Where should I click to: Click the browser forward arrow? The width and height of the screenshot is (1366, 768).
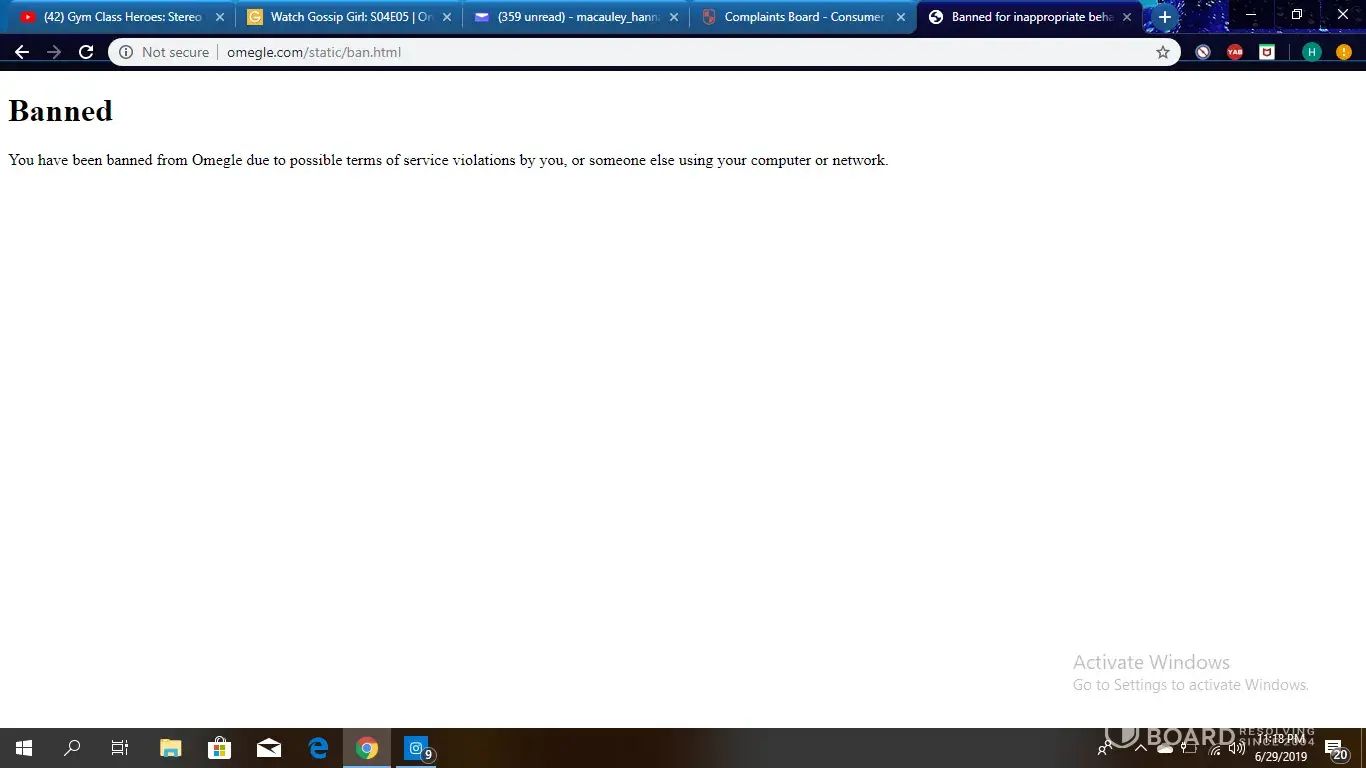(x=54, y=52)
